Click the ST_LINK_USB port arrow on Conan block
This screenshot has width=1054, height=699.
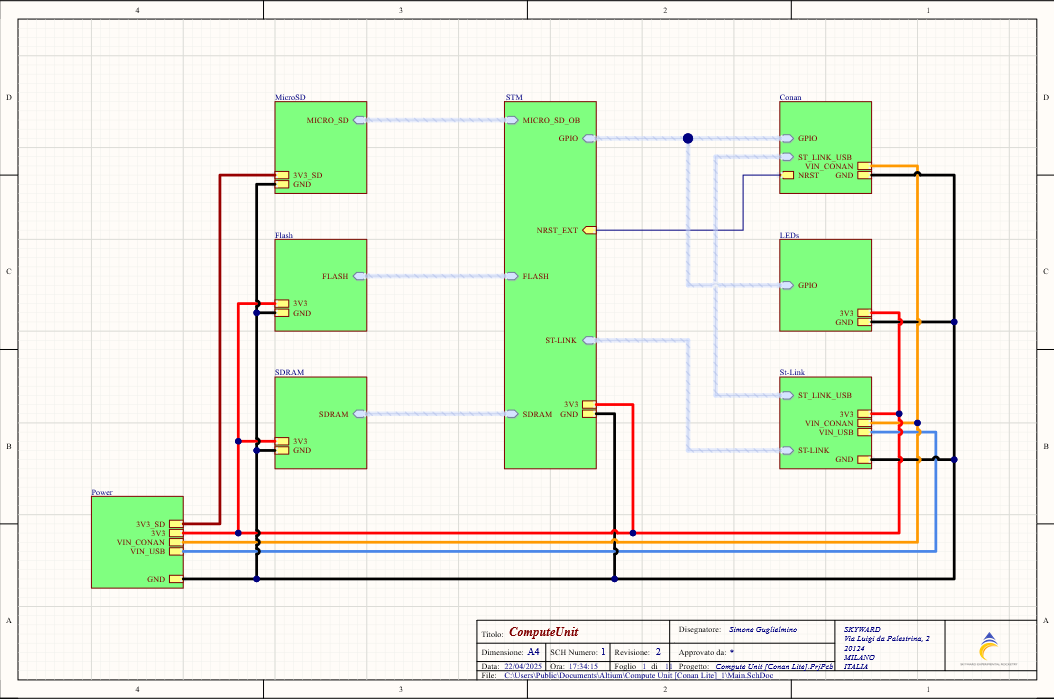pos(786,157)
